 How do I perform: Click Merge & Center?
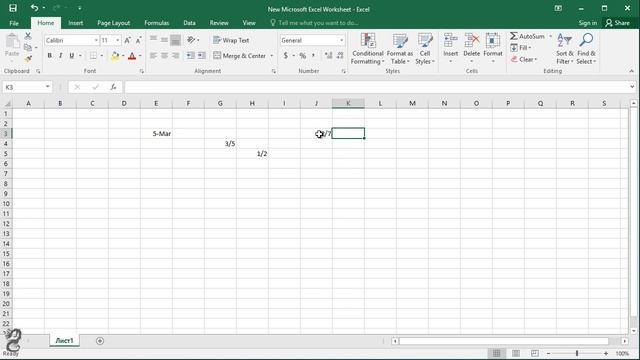[240, 56]
